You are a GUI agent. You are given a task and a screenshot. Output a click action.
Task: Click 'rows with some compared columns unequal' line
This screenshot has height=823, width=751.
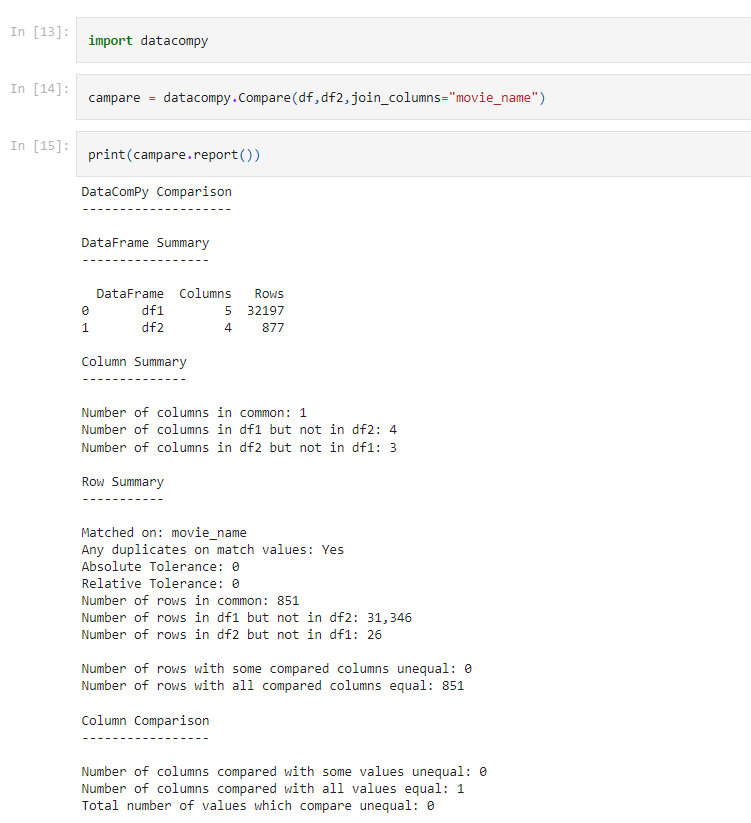[x=277, y=669]
